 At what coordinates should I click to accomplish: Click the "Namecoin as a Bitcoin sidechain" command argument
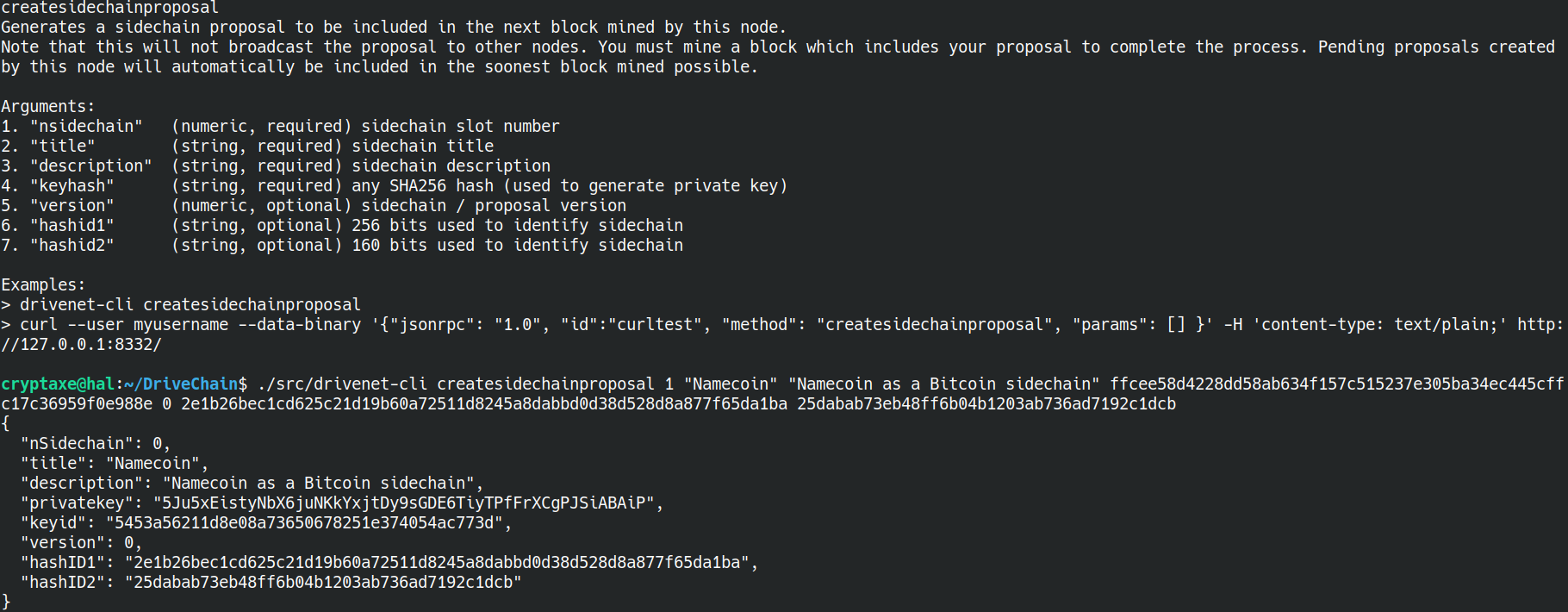click(943, 384)
